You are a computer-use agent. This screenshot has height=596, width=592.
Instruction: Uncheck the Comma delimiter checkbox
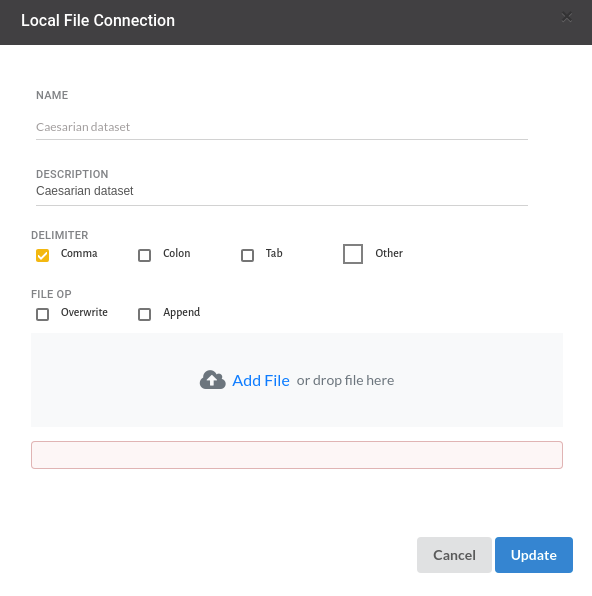[43, 255]
